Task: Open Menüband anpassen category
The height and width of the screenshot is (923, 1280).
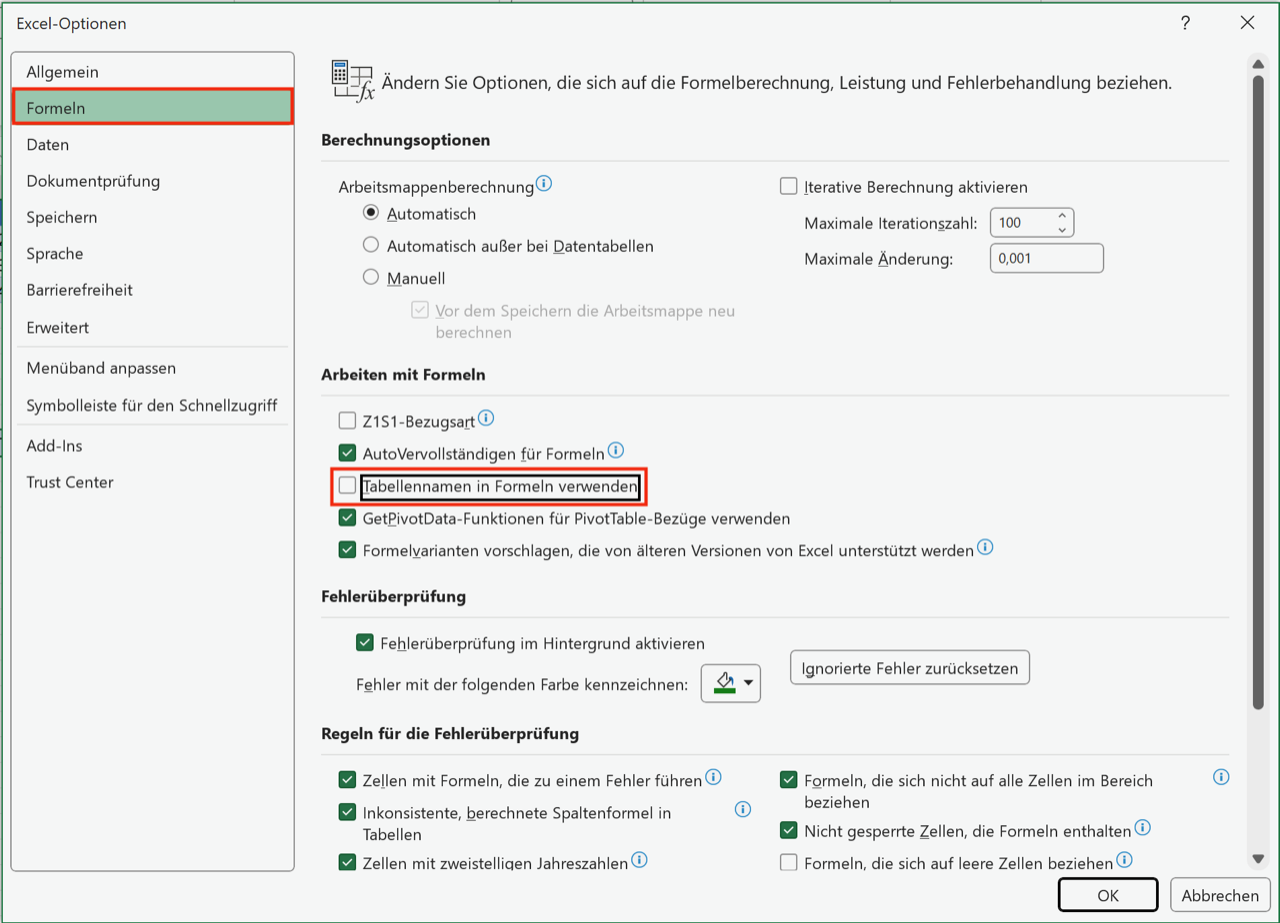Action: (x=152, y=368)
